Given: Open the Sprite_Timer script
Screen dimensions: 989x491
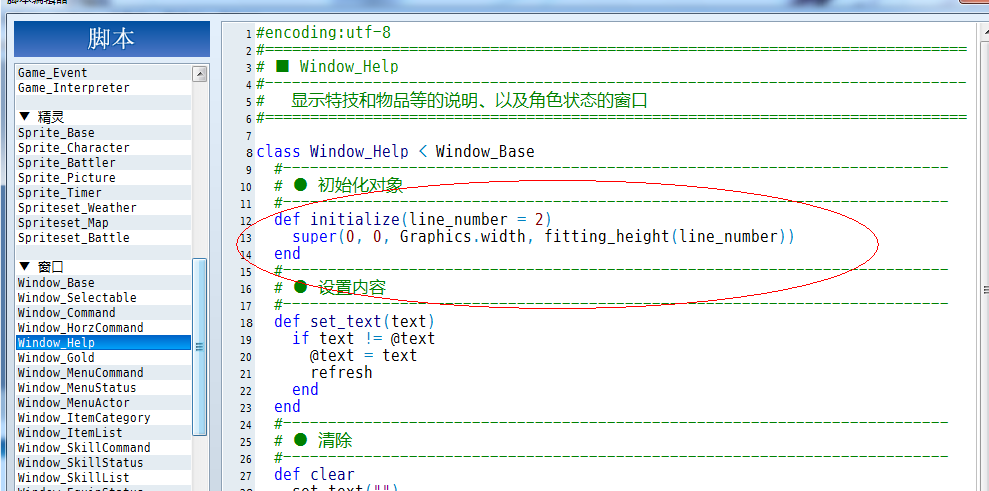Looking at the screenshot, I should (x=103, y=192).
